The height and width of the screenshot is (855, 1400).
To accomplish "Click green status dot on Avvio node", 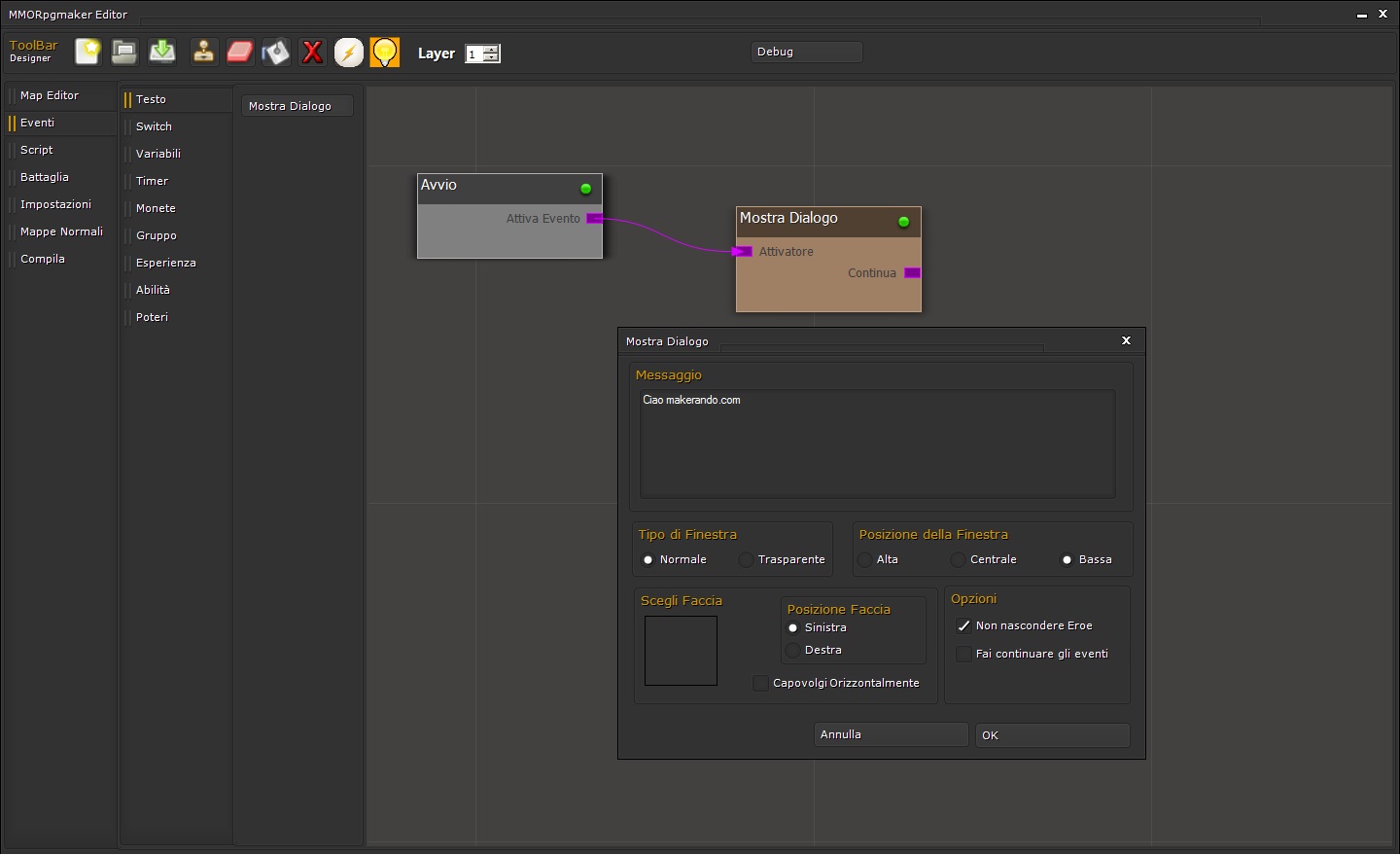I will pos(585,189).
